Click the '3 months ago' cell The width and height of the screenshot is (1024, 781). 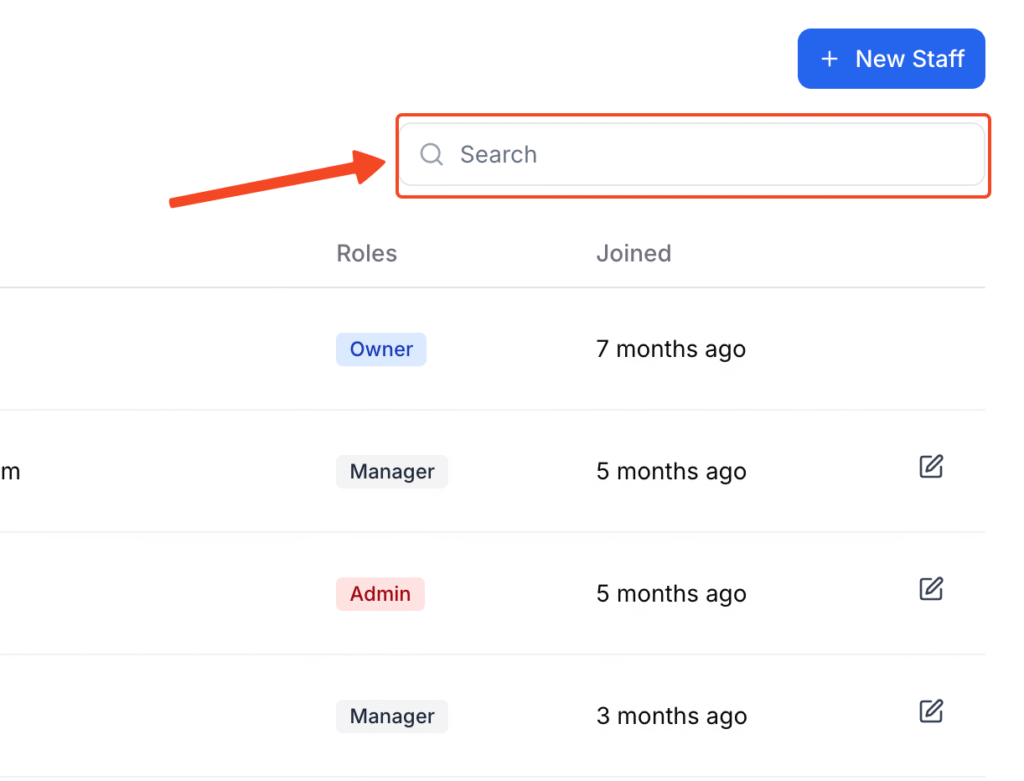(671, 716)
